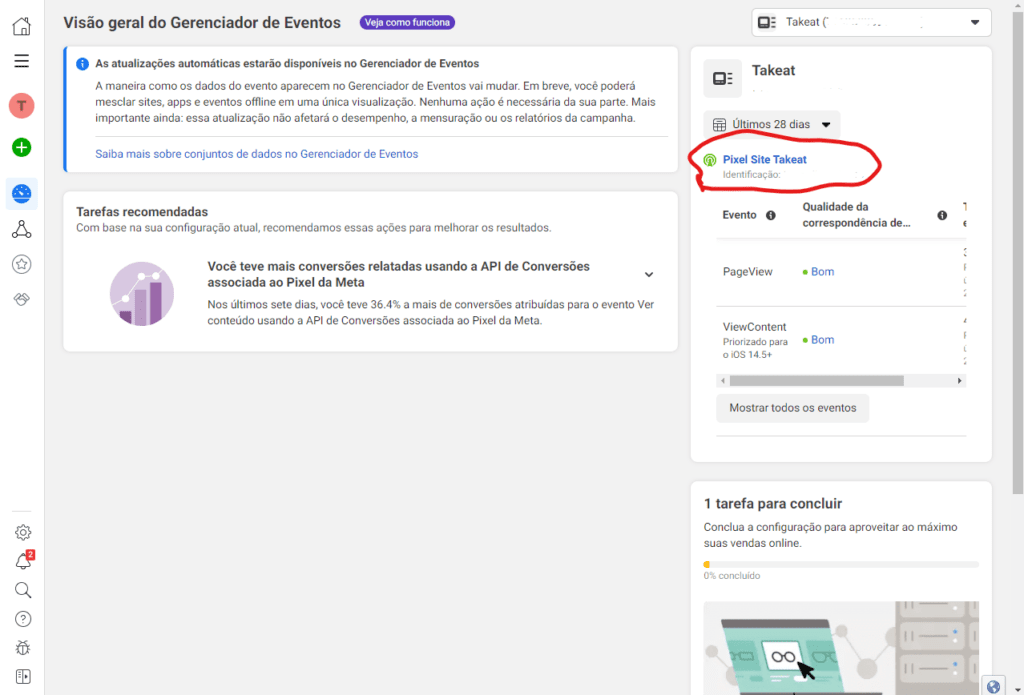Image resolution: width=1024 pixels, height=695 pixels.
Task: Click Mostrar todos os eventos button
Action: (x=792, y=408)
